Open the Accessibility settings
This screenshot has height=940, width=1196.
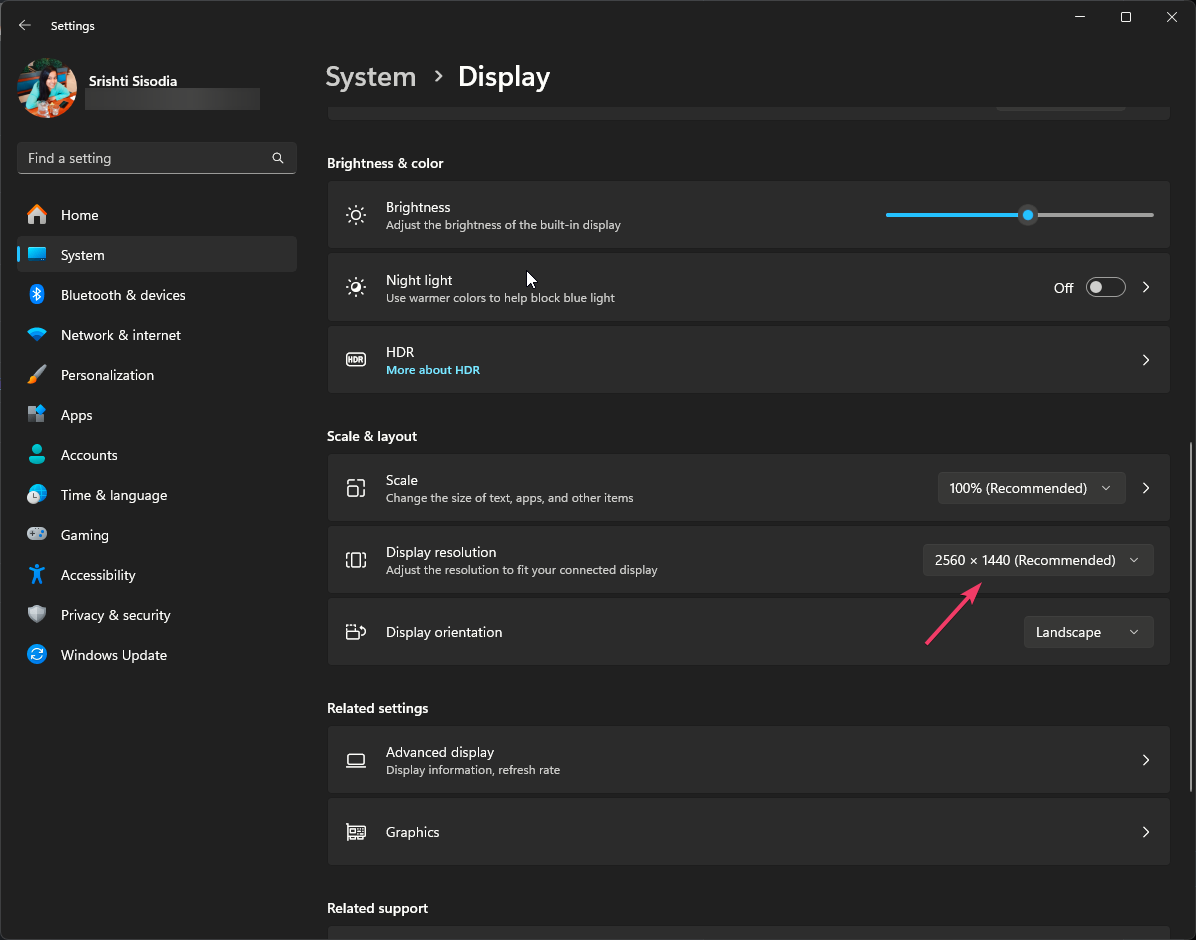pos(156,575)
